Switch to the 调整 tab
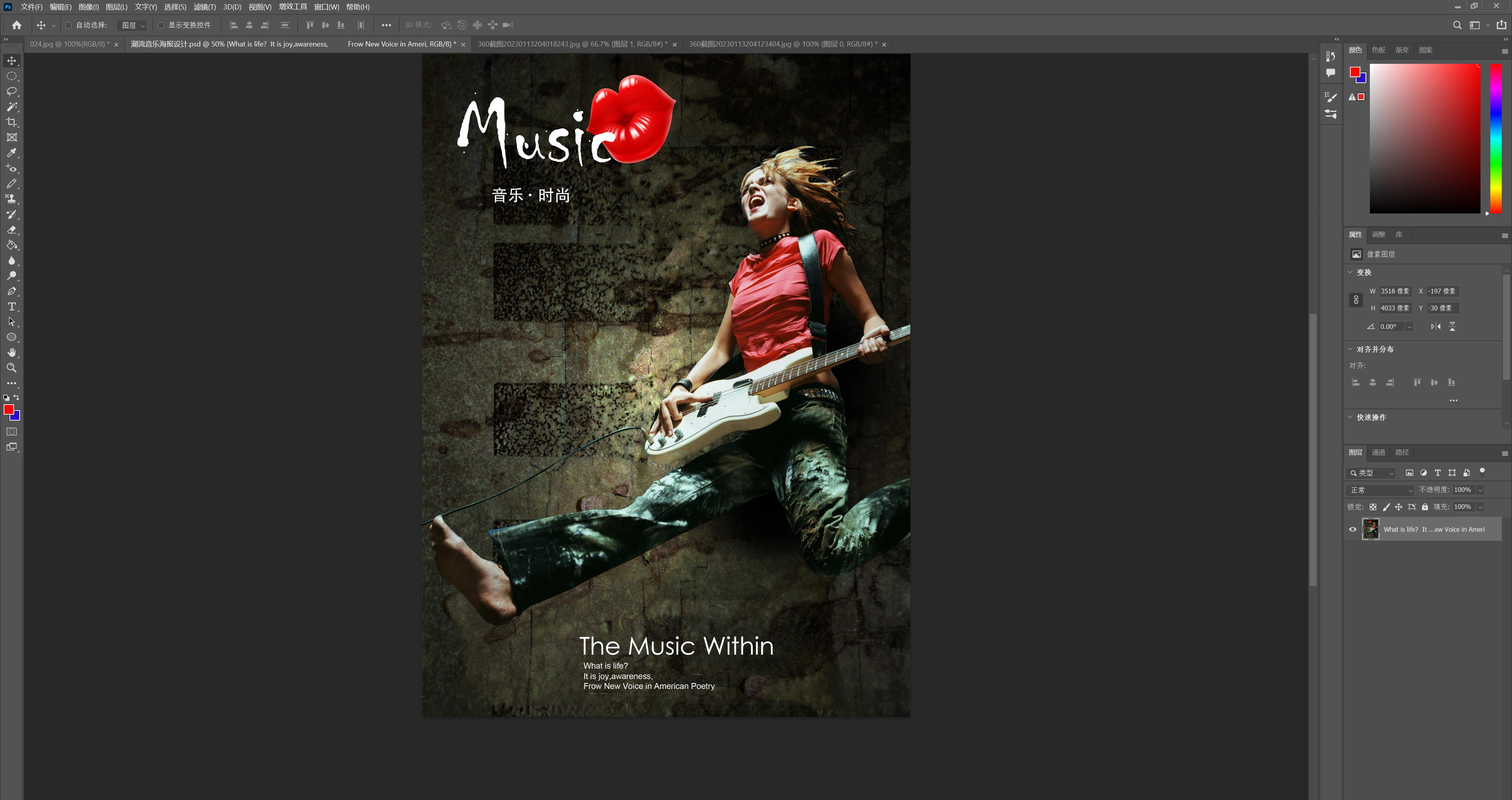Viewport: 1512px width, 800px height. click(x=1379, y=234)
